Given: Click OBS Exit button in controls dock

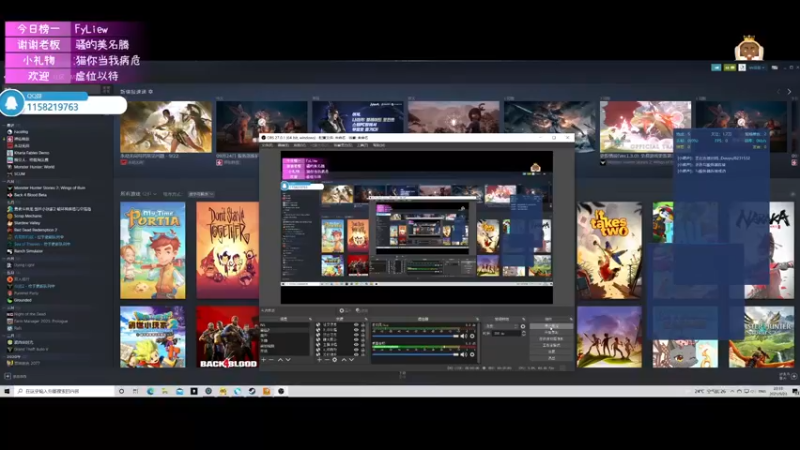Looking at the screenshot, I should click(551, 358).
